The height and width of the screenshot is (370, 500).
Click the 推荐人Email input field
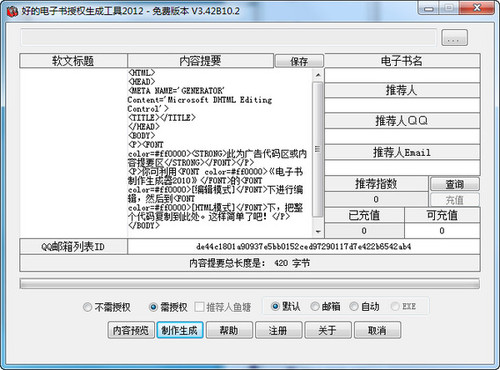coord(402,168)
